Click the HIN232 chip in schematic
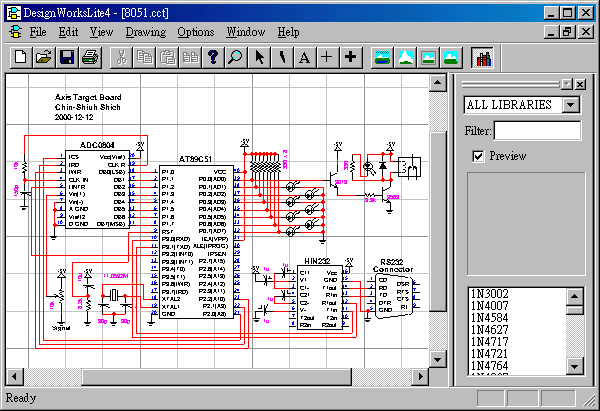 coord(320,297)
